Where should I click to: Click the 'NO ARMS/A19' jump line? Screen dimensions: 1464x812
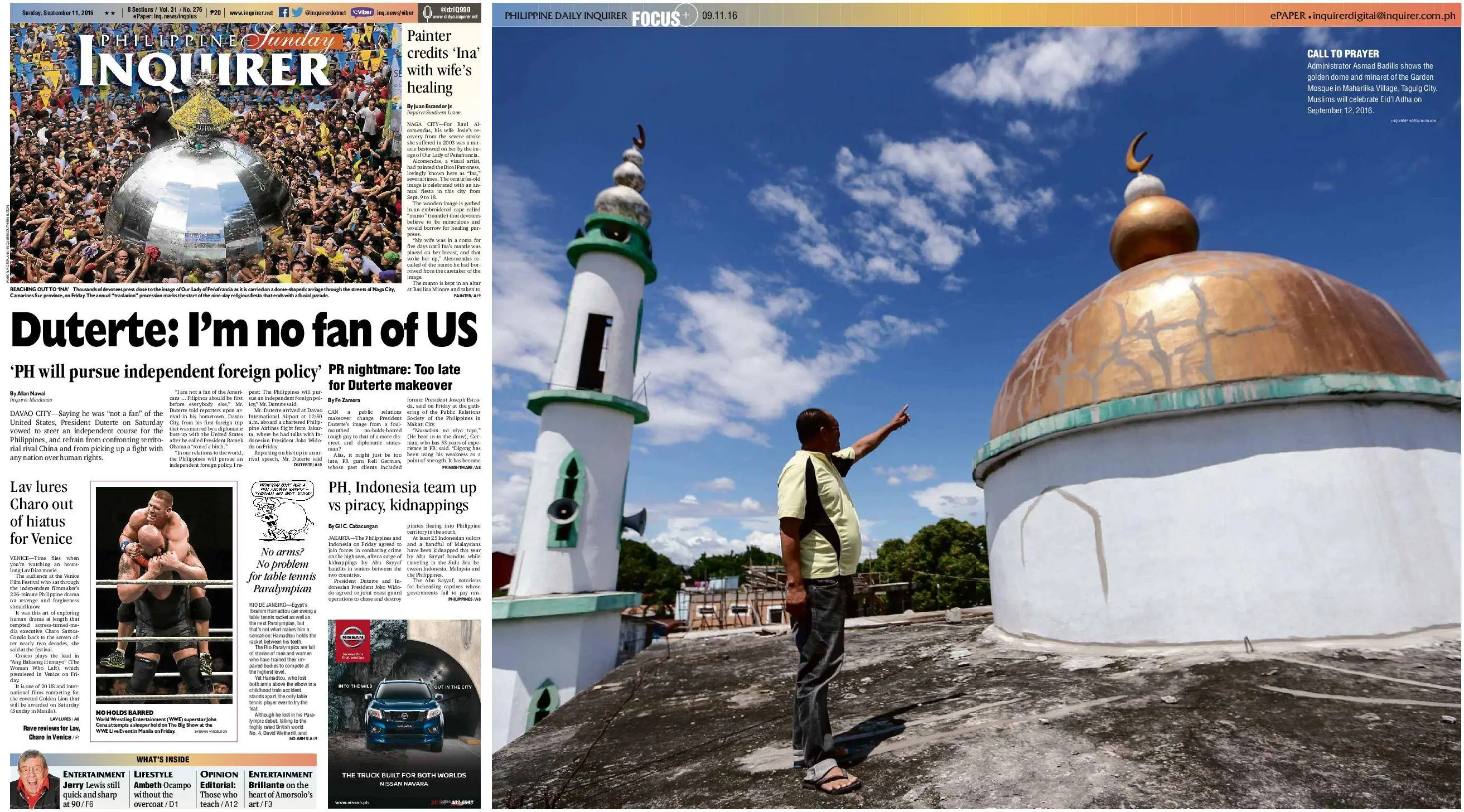click(x=303, y=739)
